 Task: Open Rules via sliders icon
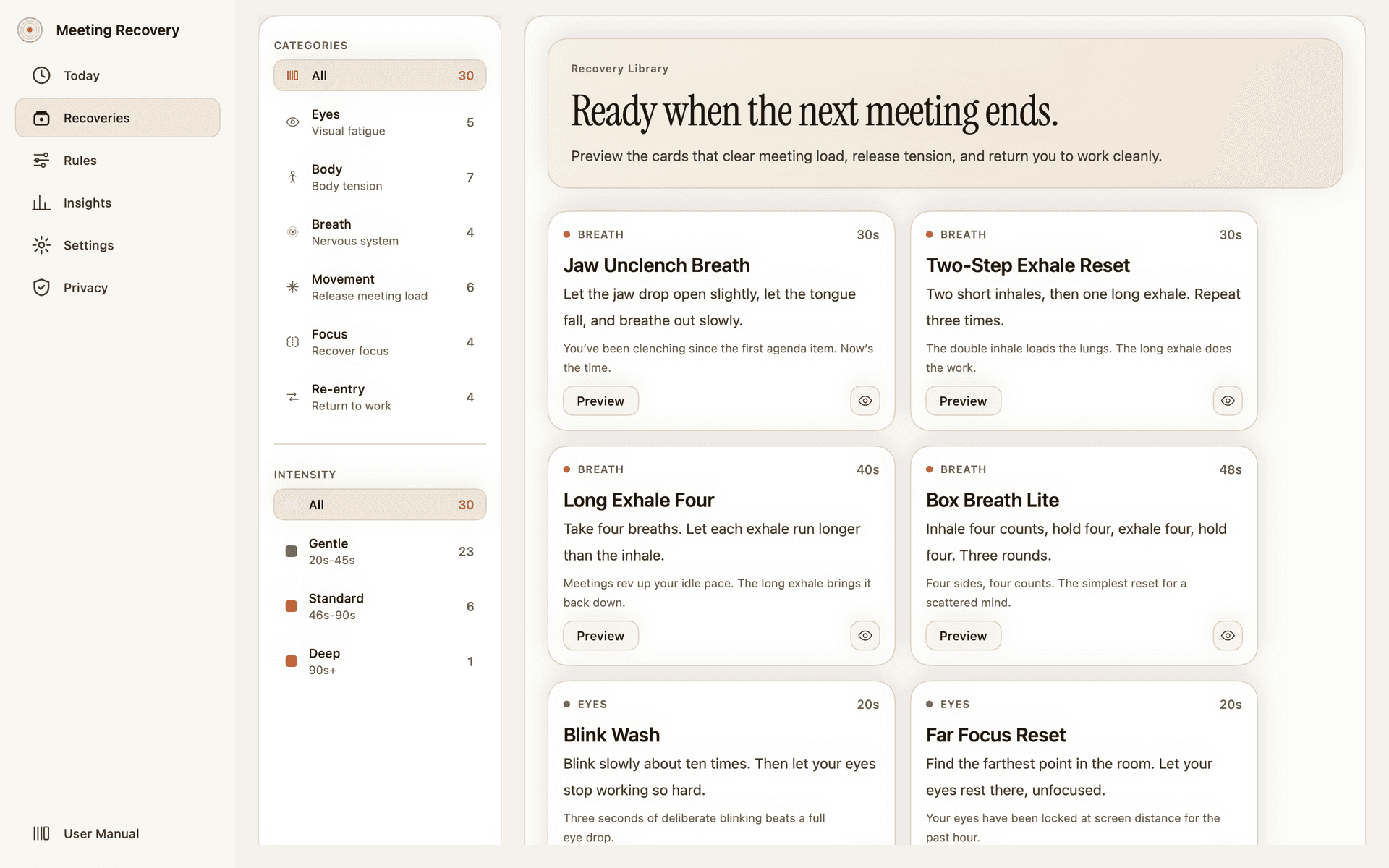(x=41, y=160)
